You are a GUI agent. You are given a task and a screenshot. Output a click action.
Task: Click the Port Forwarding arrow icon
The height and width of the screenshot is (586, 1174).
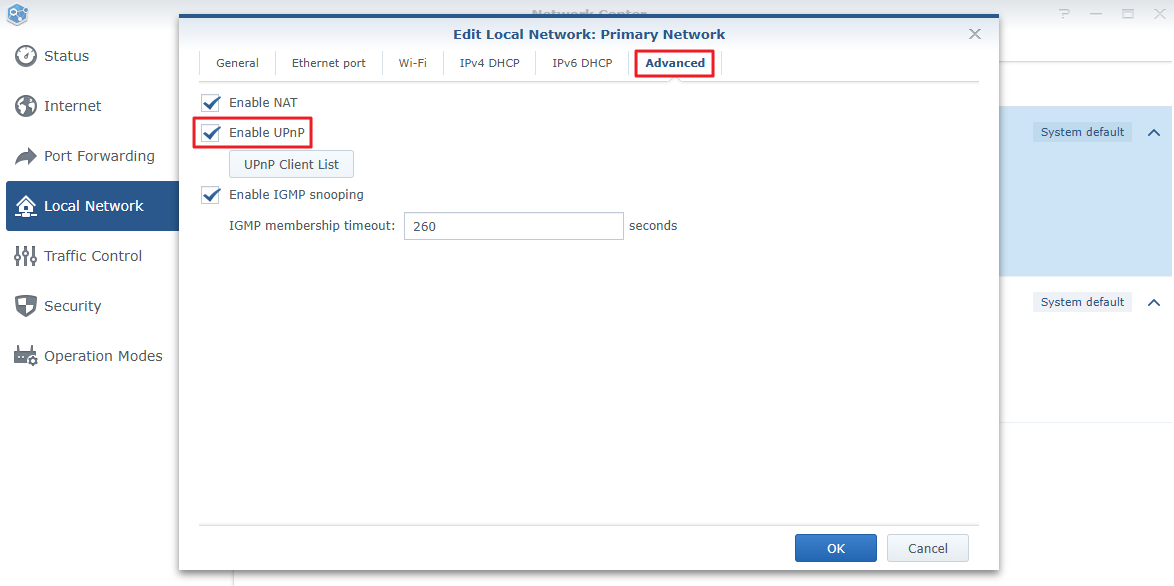(x=26, y=156)
